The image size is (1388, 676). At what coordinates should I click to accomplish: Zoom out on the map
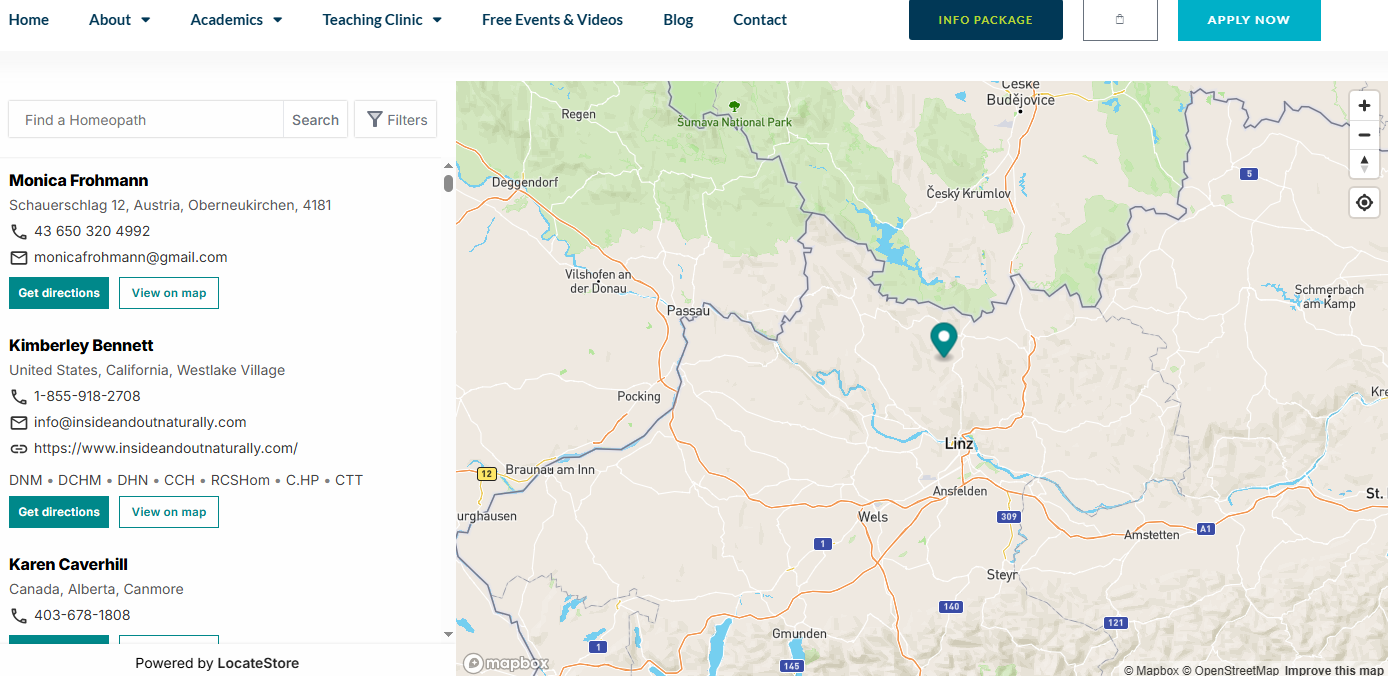(x=1364, y=135)
